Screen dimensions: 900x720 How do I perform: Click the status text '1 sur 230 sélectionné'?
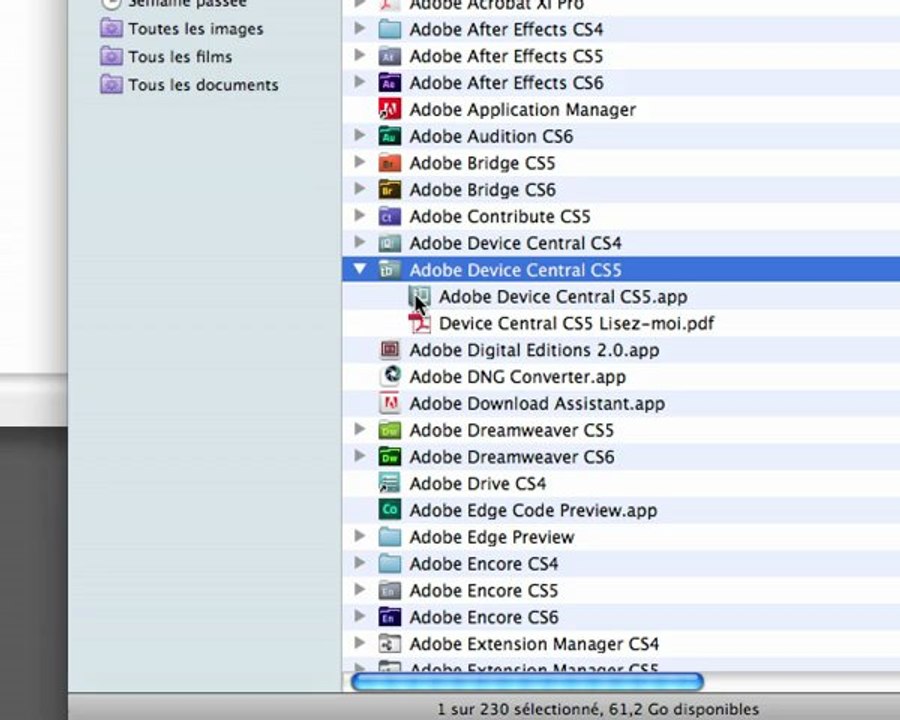click(518, 709)
